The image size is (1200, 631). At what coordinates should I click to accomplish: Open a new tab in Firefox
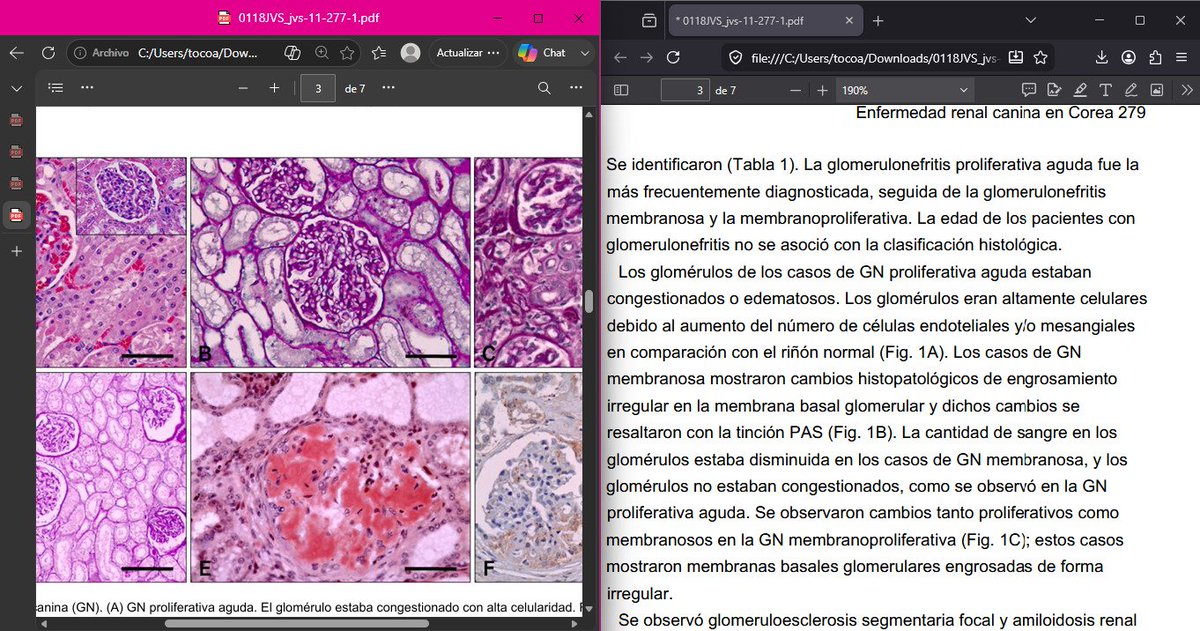[x=878, y=20]
